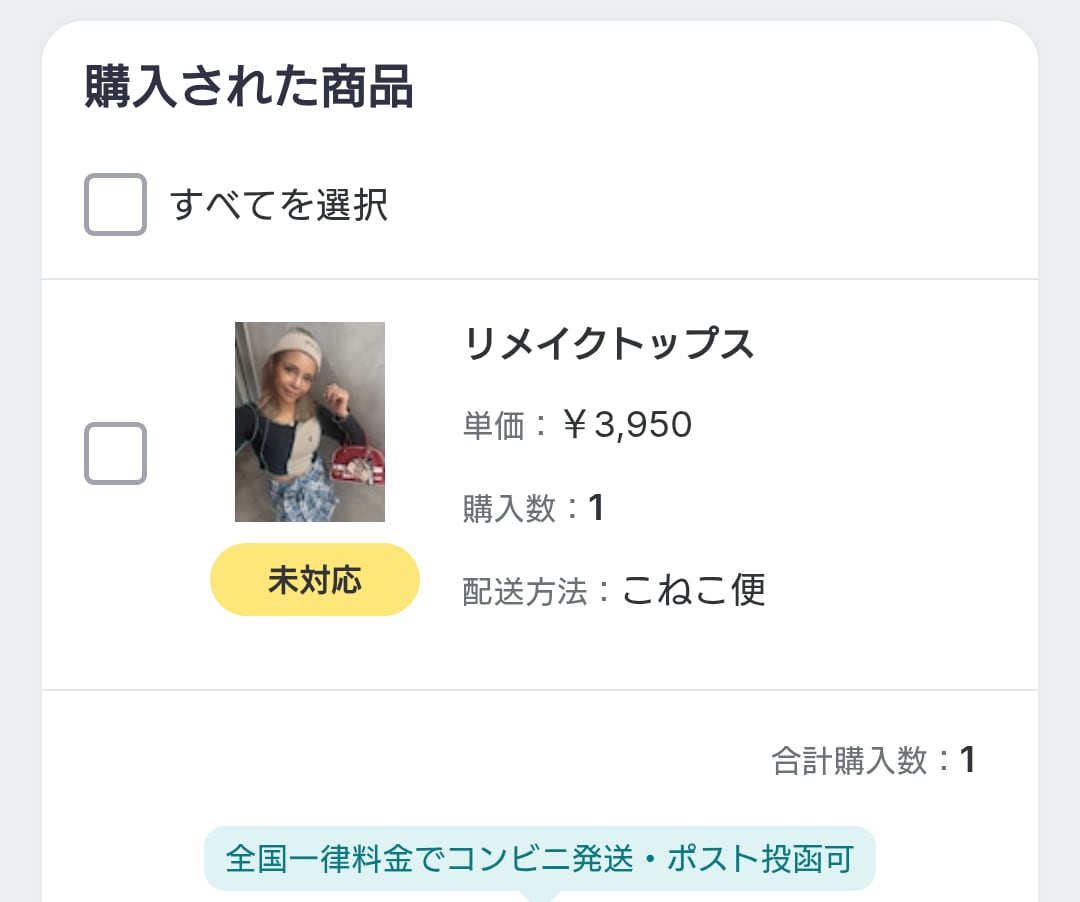This screenshot has width=1080, height=902.
Task: Check the すべてを選択 checkbox
Action: 115,205
